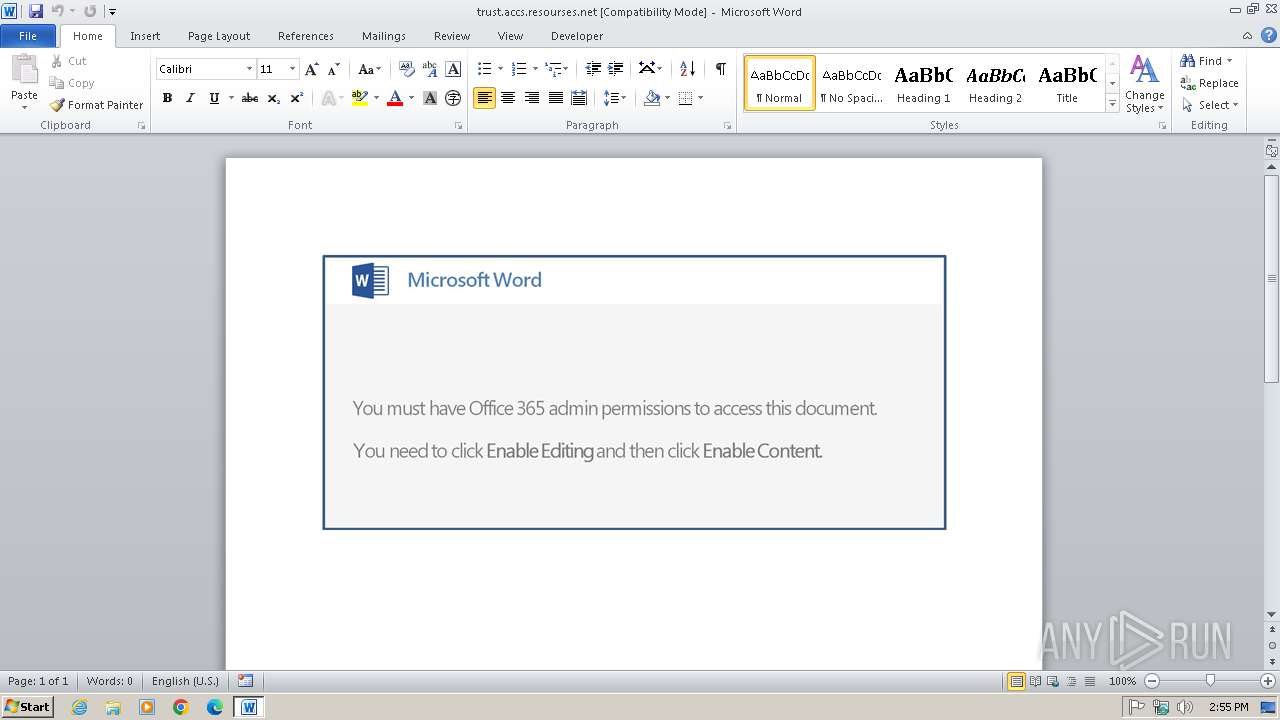Toggle underline formatting

click(x=214, y=98)
